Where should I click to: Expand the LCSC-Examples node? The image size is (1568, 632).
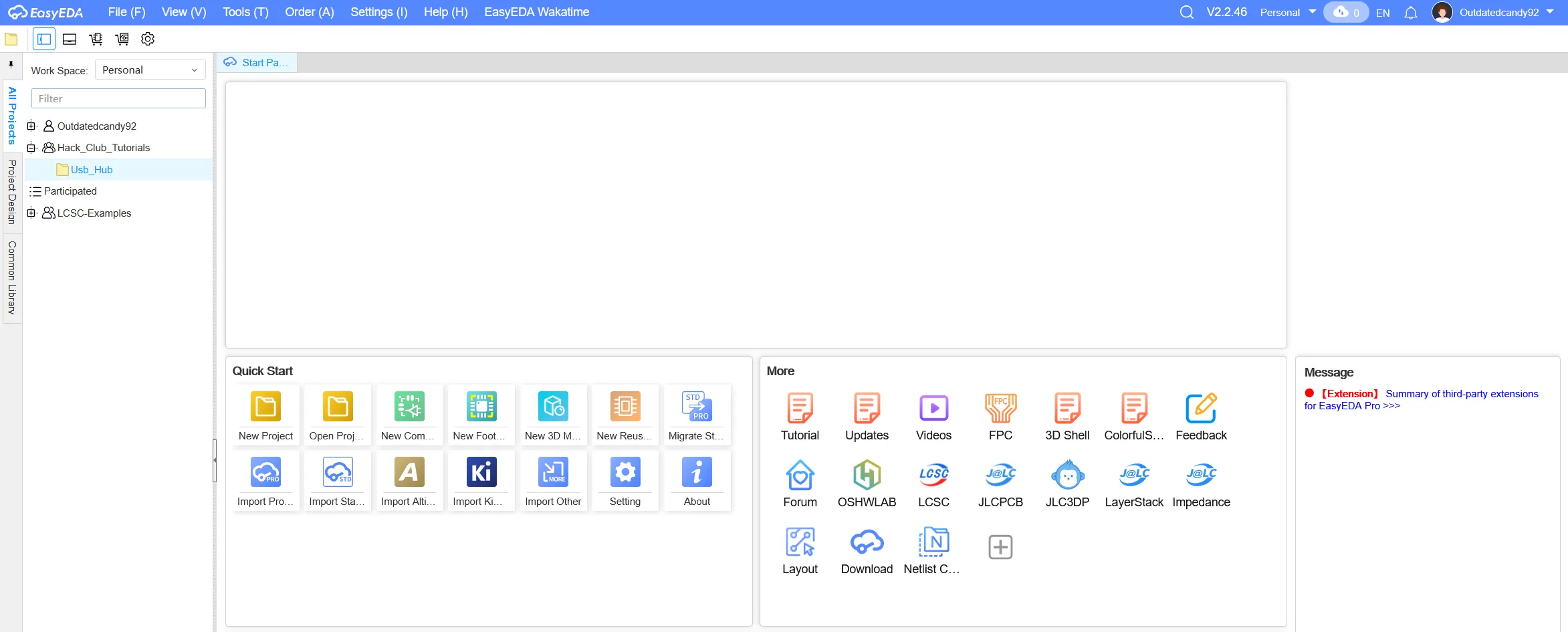point(31,213)
